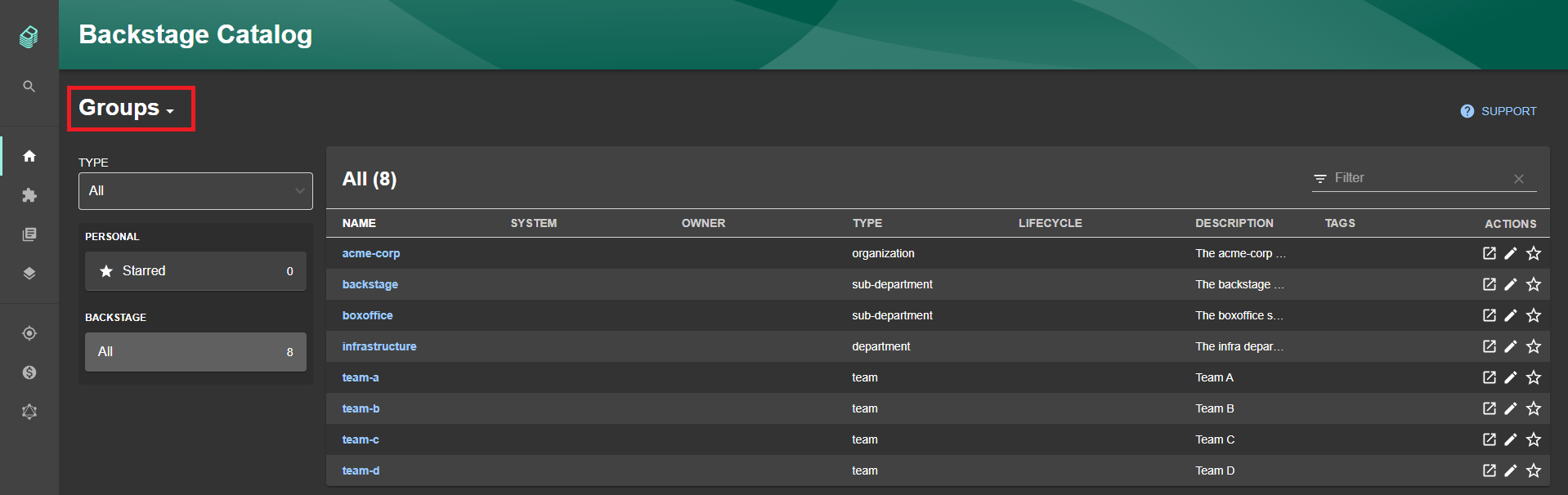
Task: Open the Groups kind dropdown
Action: click(127, 108)
